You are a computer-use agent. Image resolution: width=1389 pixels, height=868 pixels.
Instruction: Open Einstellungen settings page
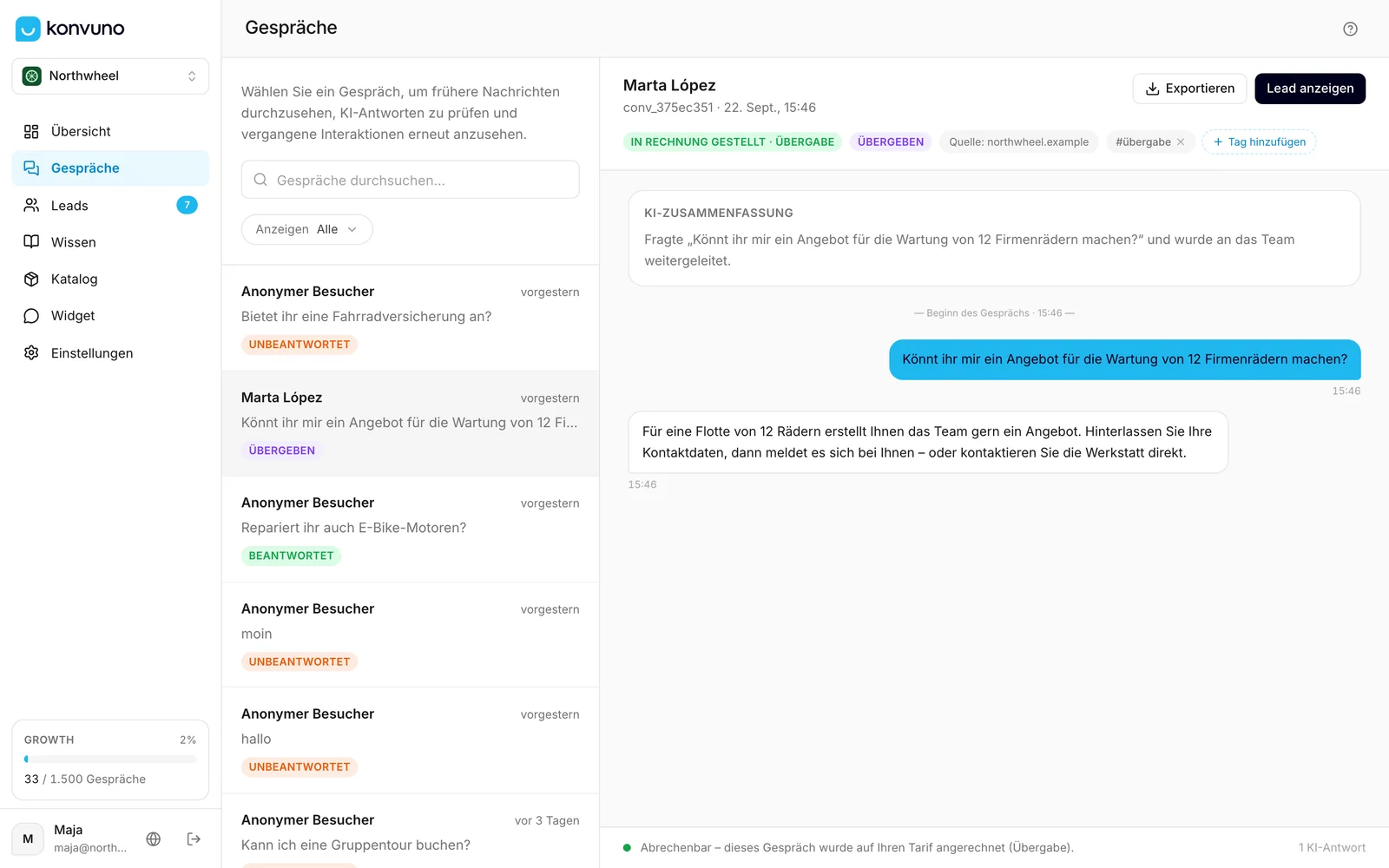pos(110,352)
